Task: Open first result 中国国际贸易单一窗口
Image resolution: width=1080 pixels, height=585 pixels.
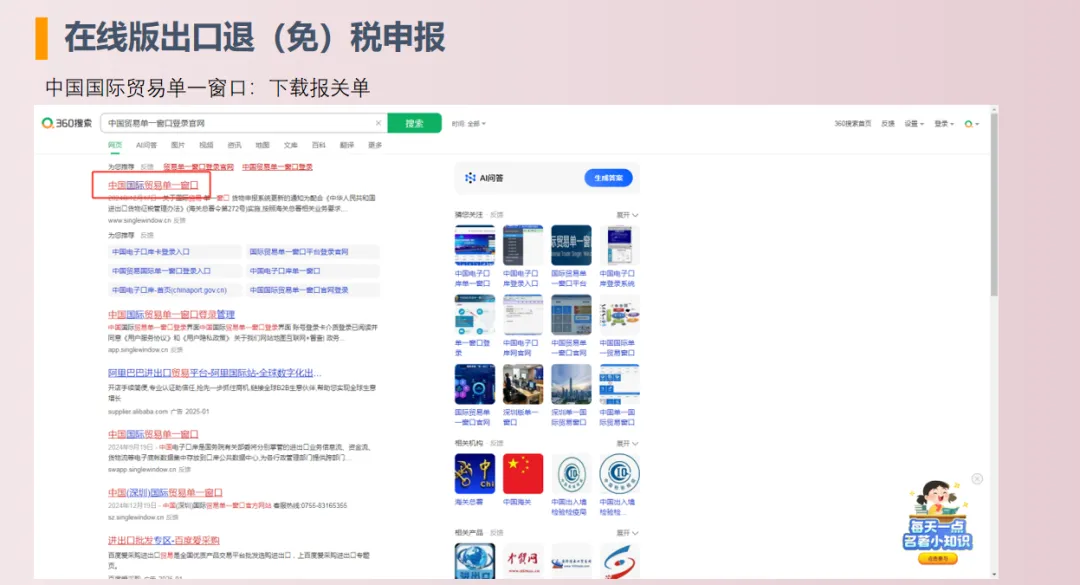Action: 153,185
